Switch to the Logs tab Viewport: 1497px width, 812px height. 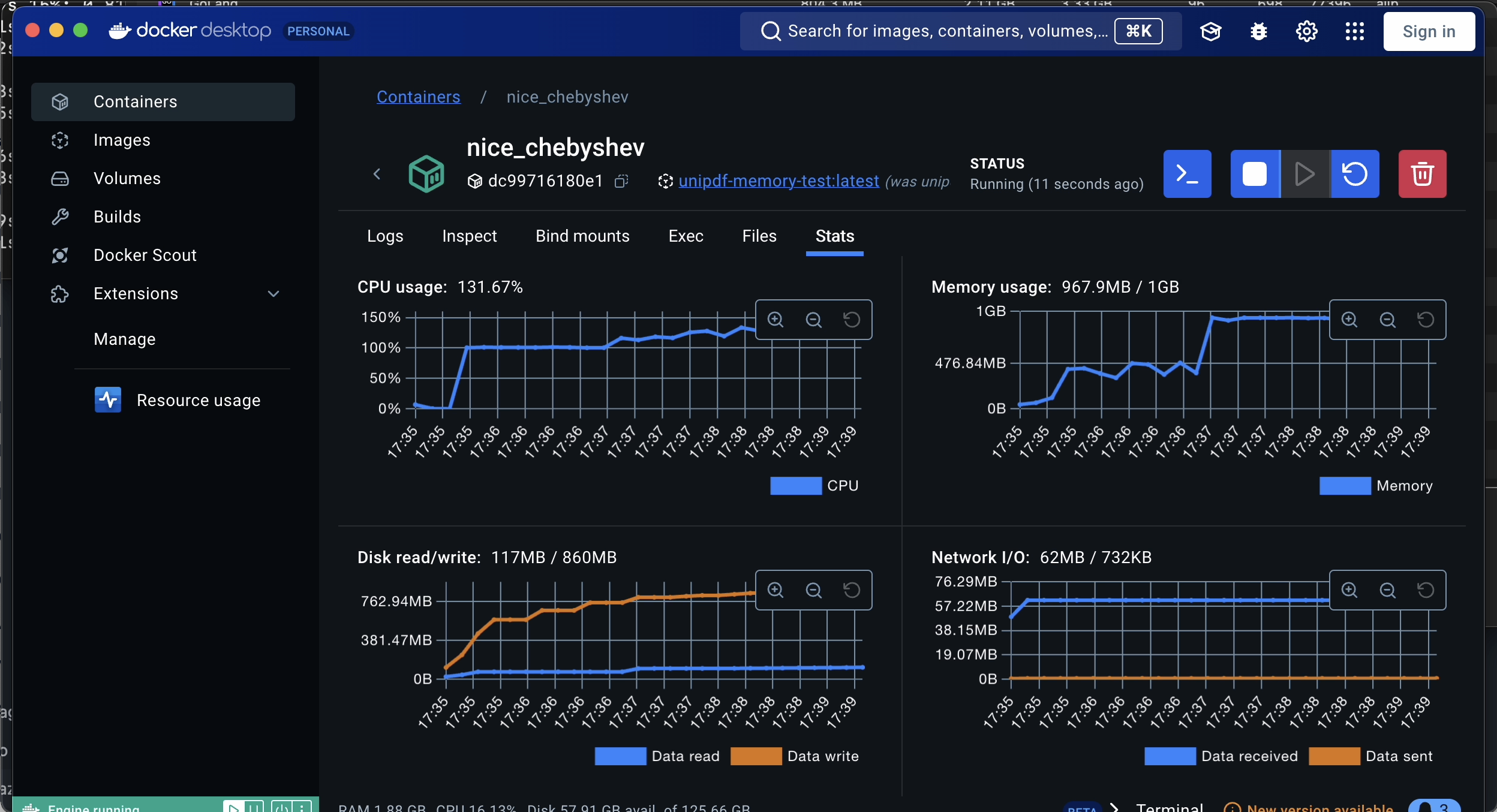[385, 236]
